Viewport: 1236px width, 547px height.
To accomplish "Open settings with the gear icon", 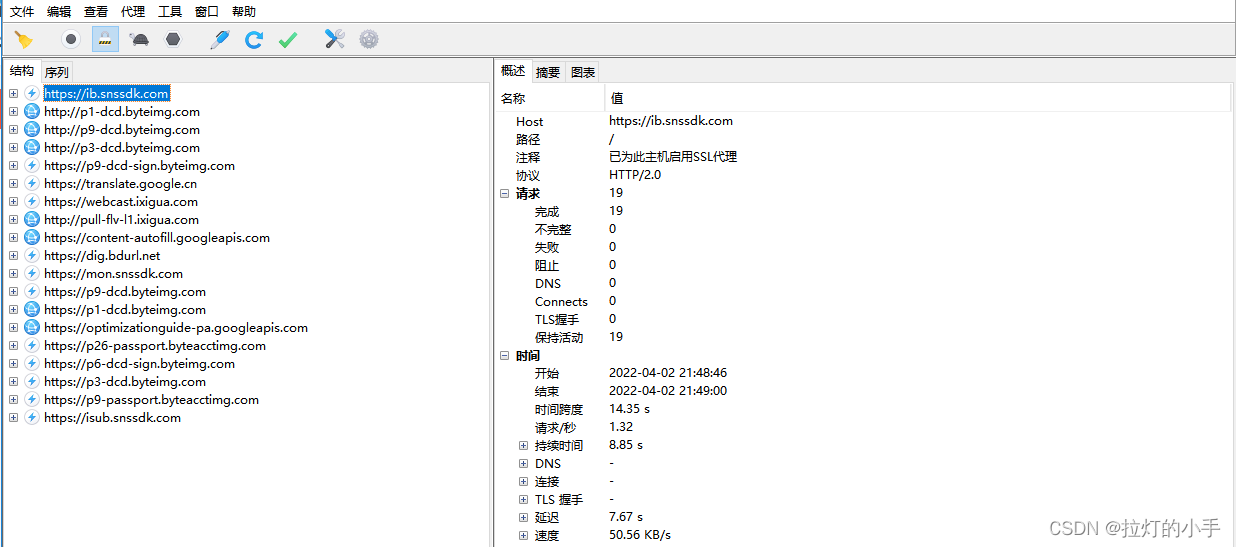I will 369,39.
